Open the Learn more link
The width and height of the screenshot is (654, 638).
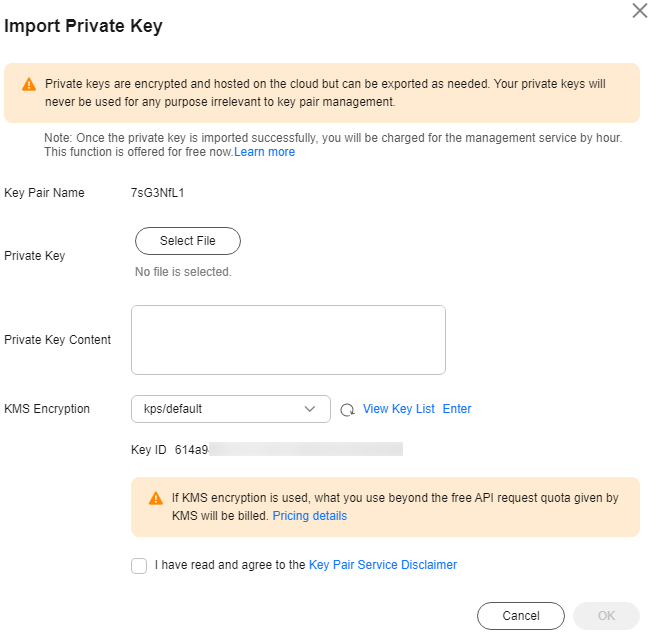(x=265, y=152)
